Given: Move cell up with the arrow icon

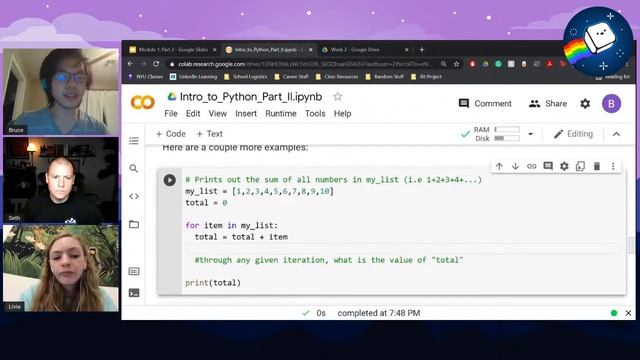Looking at the screenshot, I should [x=499, y=166].
